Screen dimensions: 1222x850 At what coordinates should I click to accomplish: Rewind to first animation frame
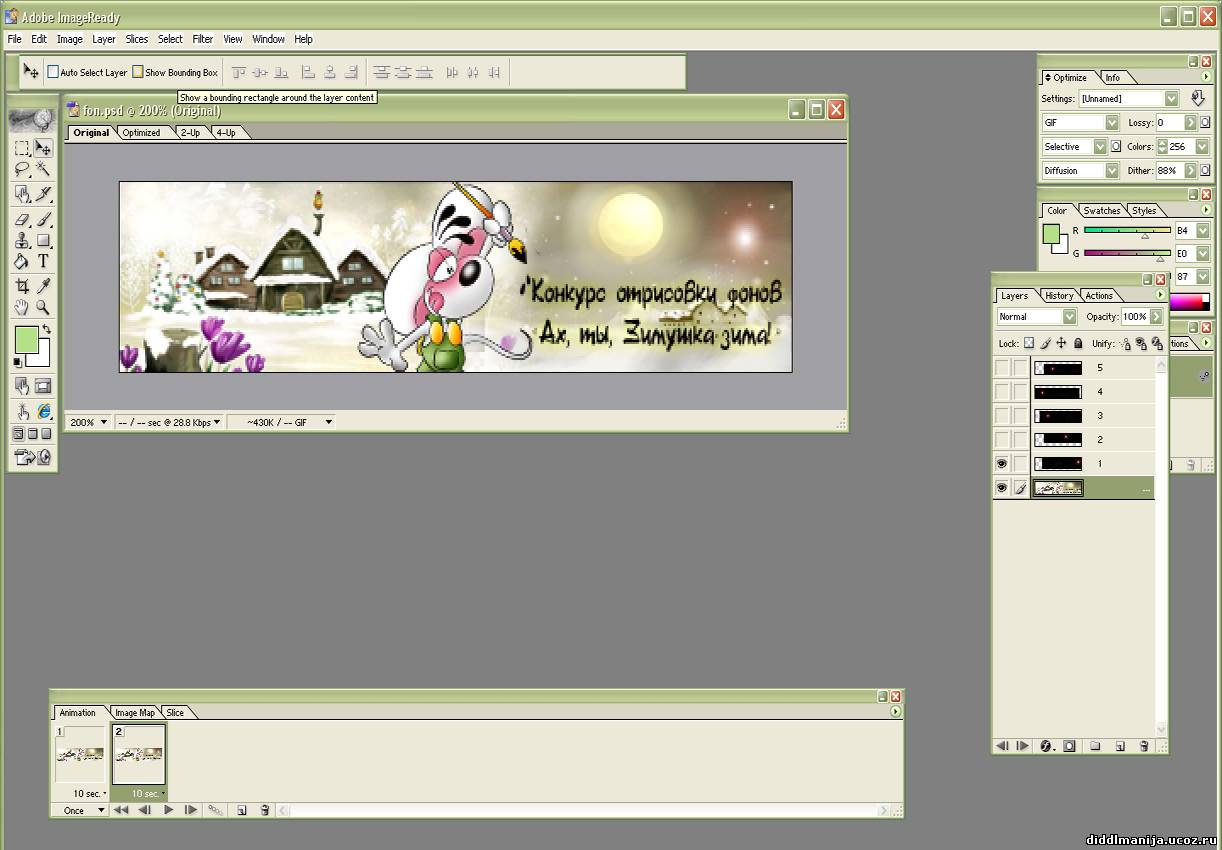click(121, 810)
